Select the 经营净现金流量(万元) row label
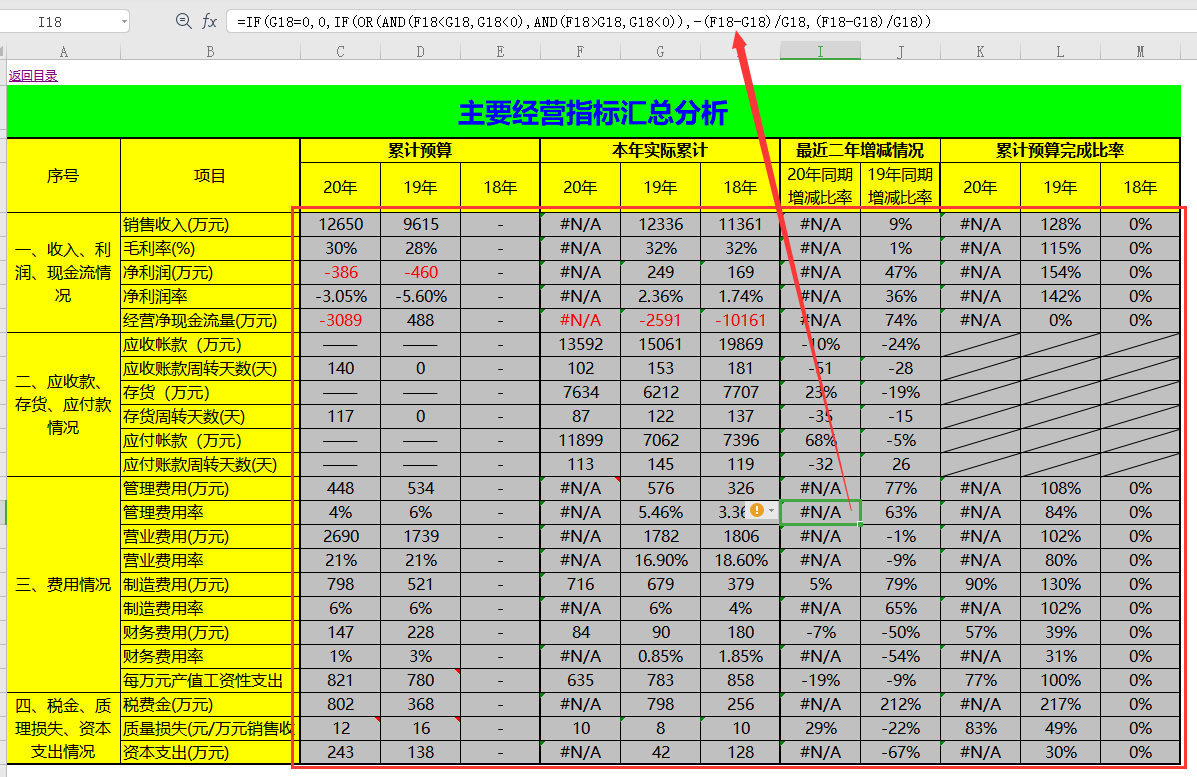Screen dimensions: 1197x777 [x=210, y=321]
